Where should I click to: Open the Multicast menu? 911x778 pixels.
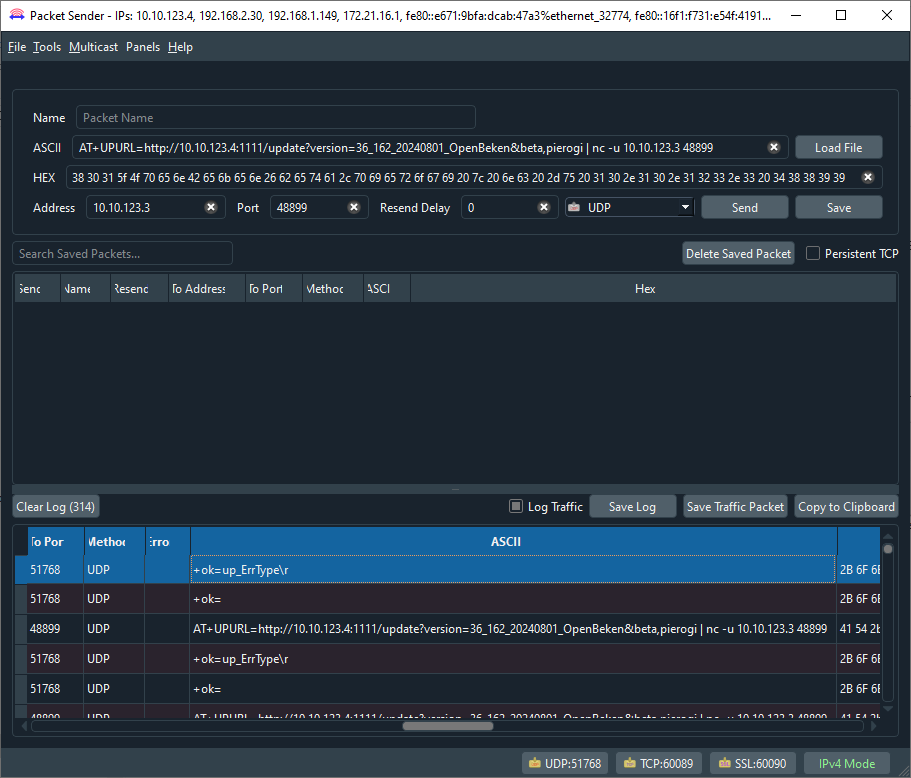click(x=94, y=47)
